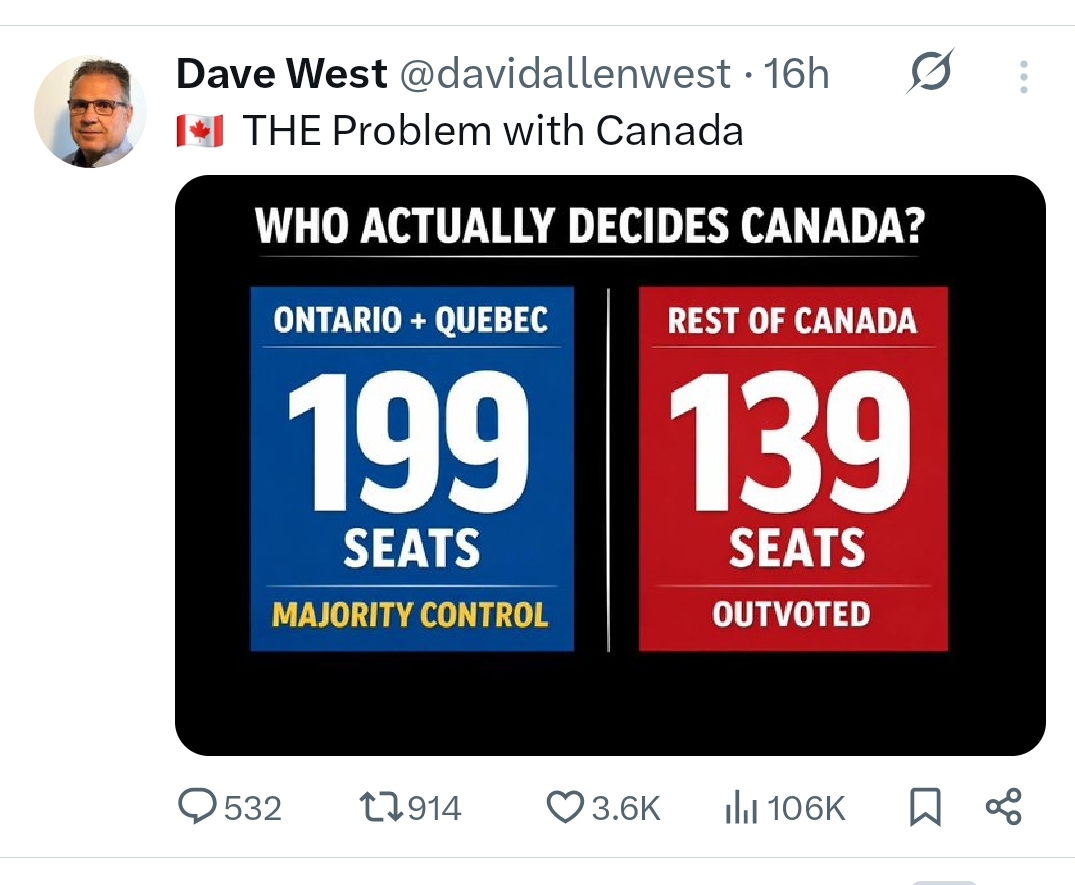
Task: Click the 106K views count
Action: click(806, 808)
